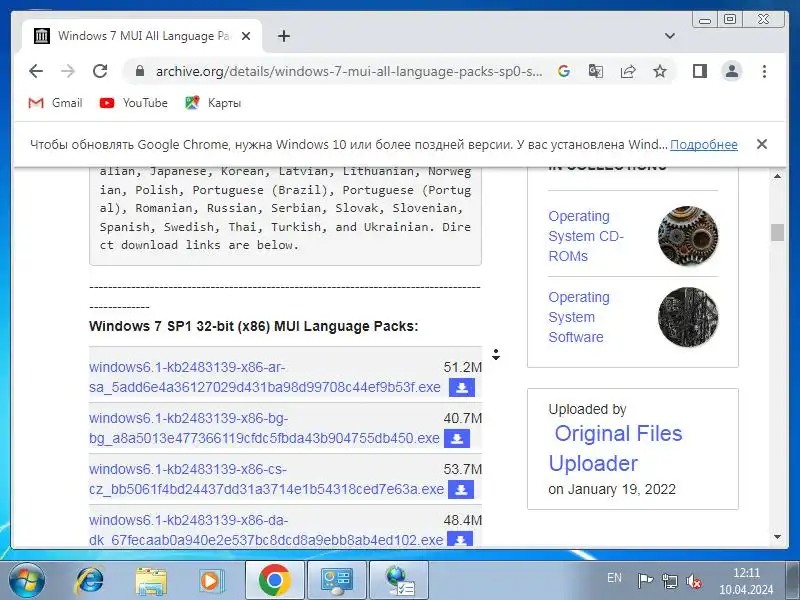Open a new tab with the plus button
Screen dimensions: 800x600
point(284,36)
